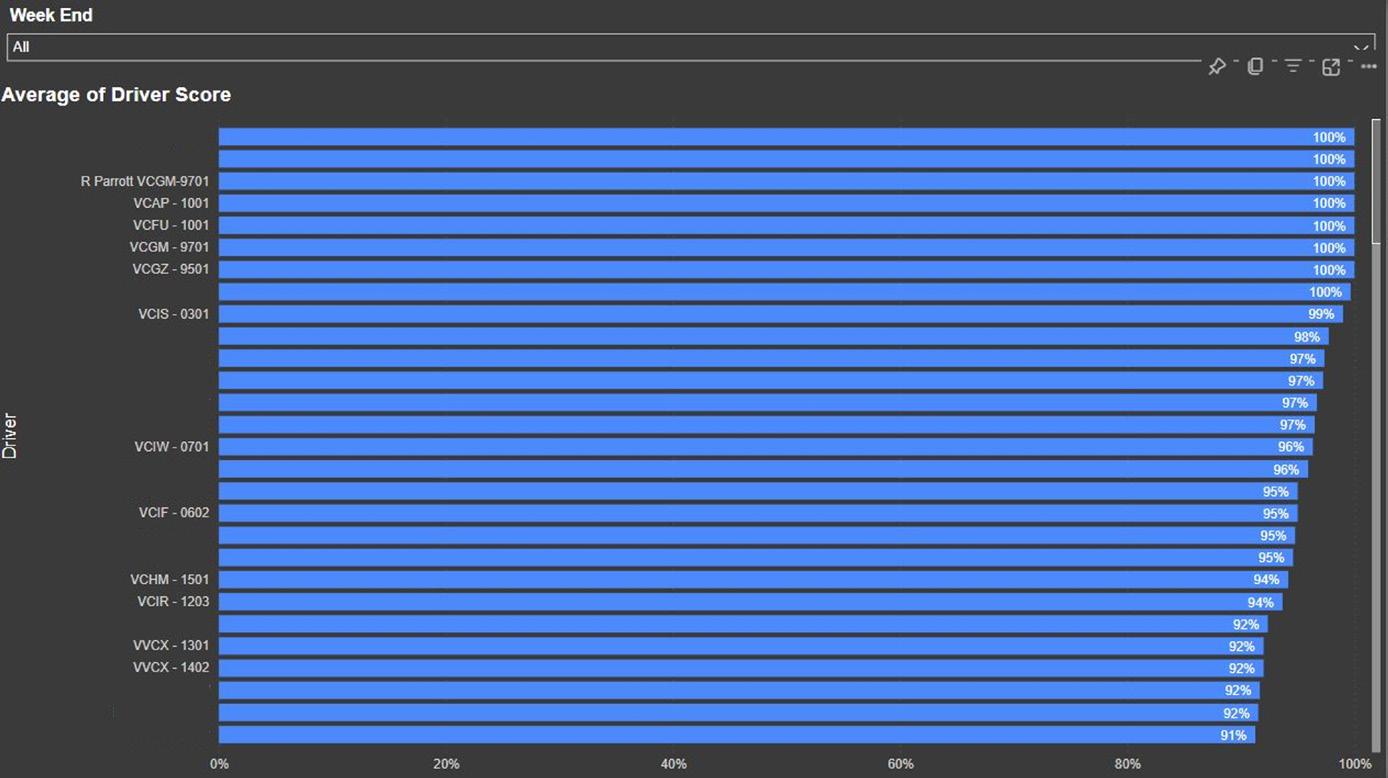
Task: Open the chart in focus mode
Action: [1331, 66]
